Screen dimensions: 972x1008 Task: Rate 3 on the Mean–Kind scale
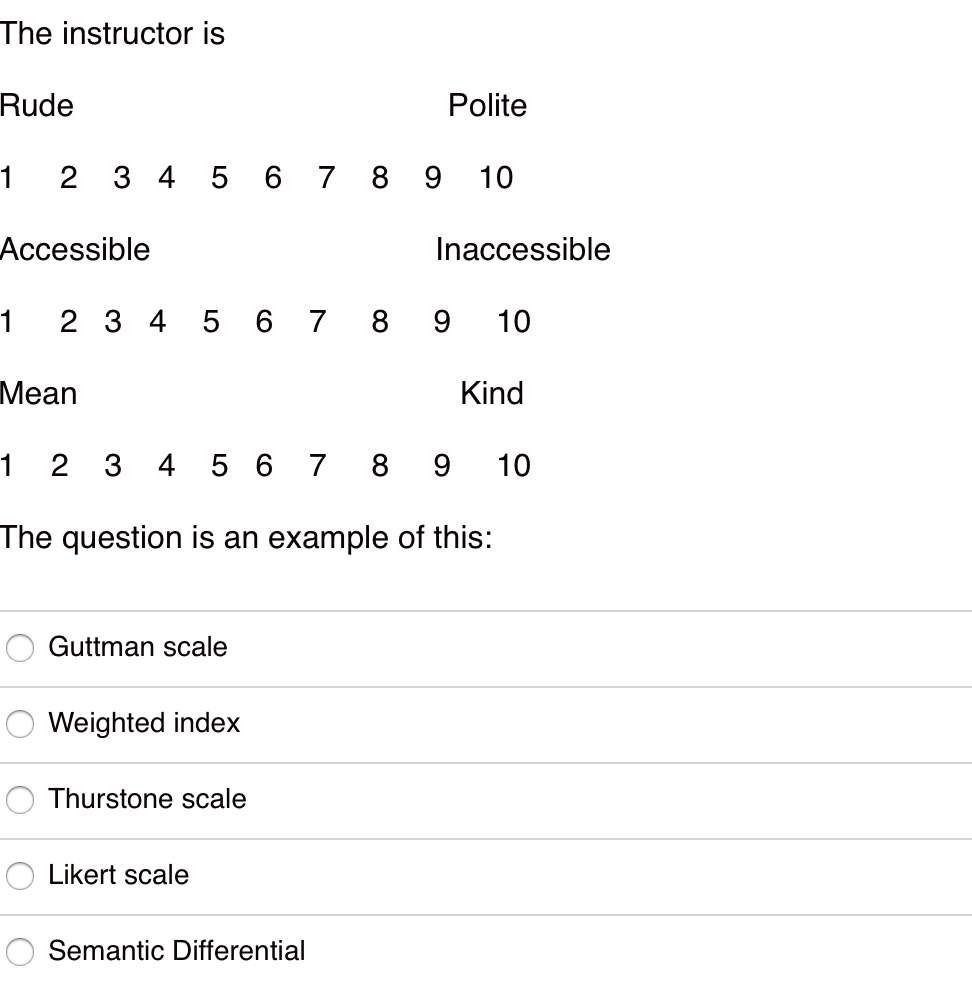[x=112, y=465]
